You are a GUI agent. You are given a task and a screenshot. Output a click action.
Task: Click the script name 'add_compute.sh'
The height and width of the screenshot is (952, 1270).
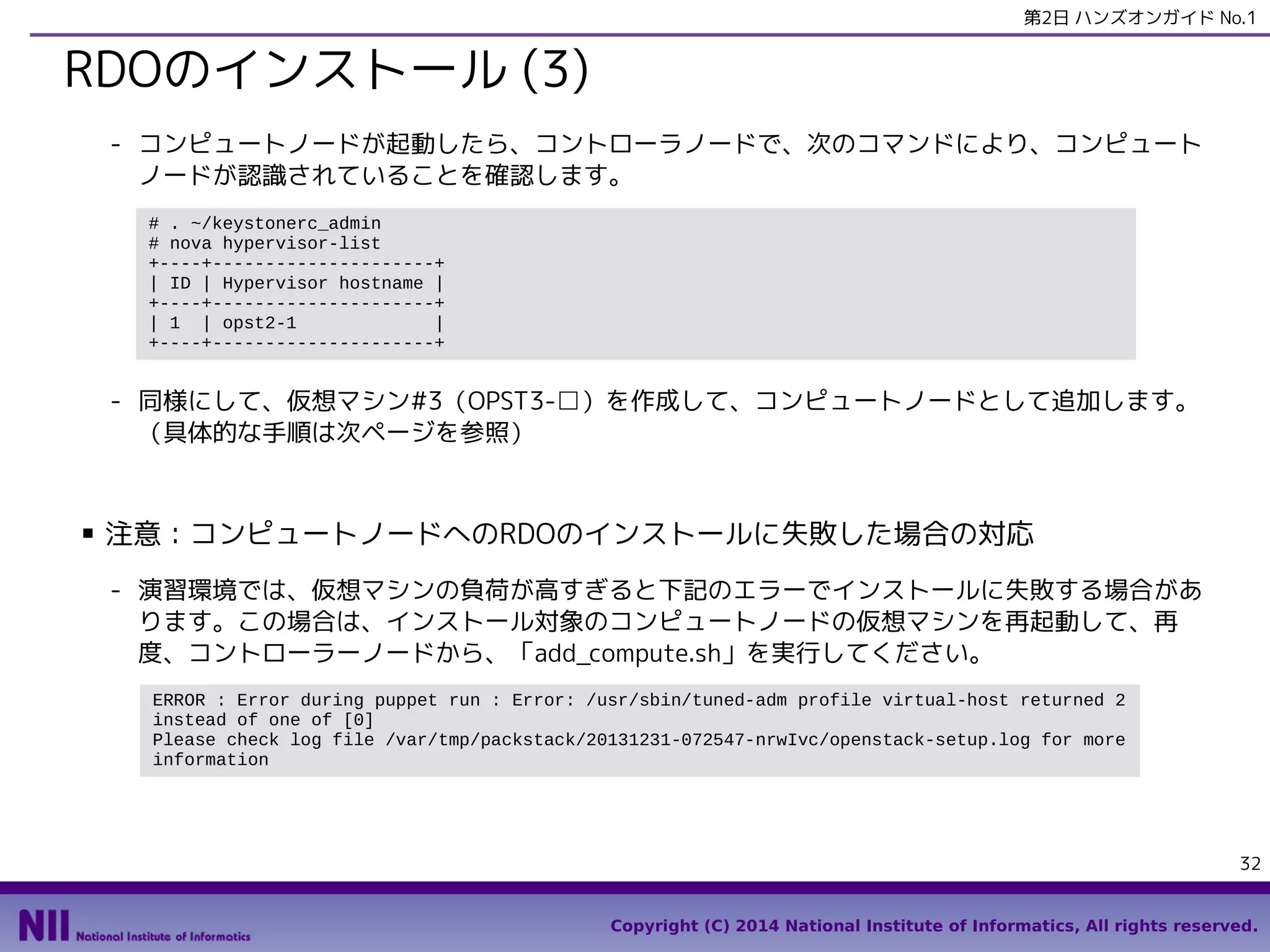(x=628, y=654)
